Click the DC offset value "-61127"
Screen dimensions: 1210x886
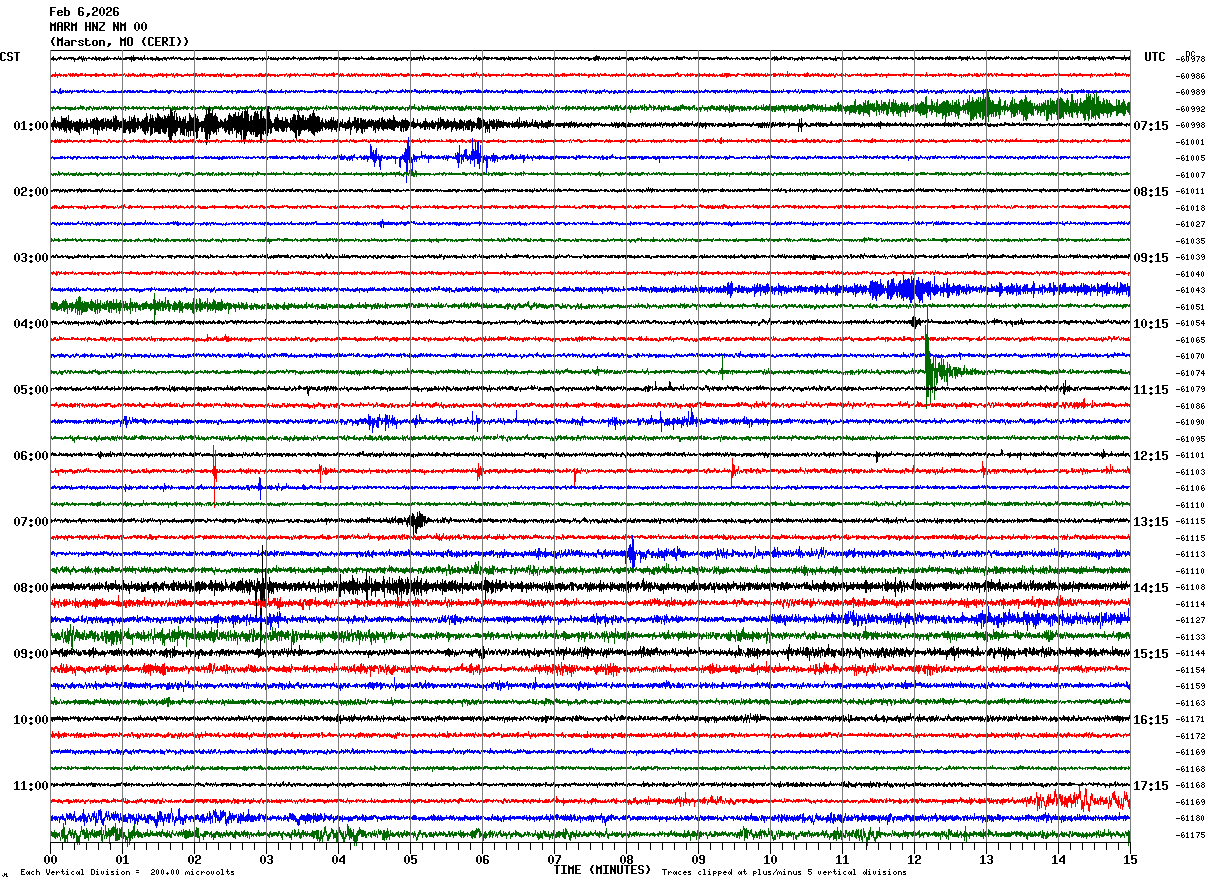pos(1191,620)
